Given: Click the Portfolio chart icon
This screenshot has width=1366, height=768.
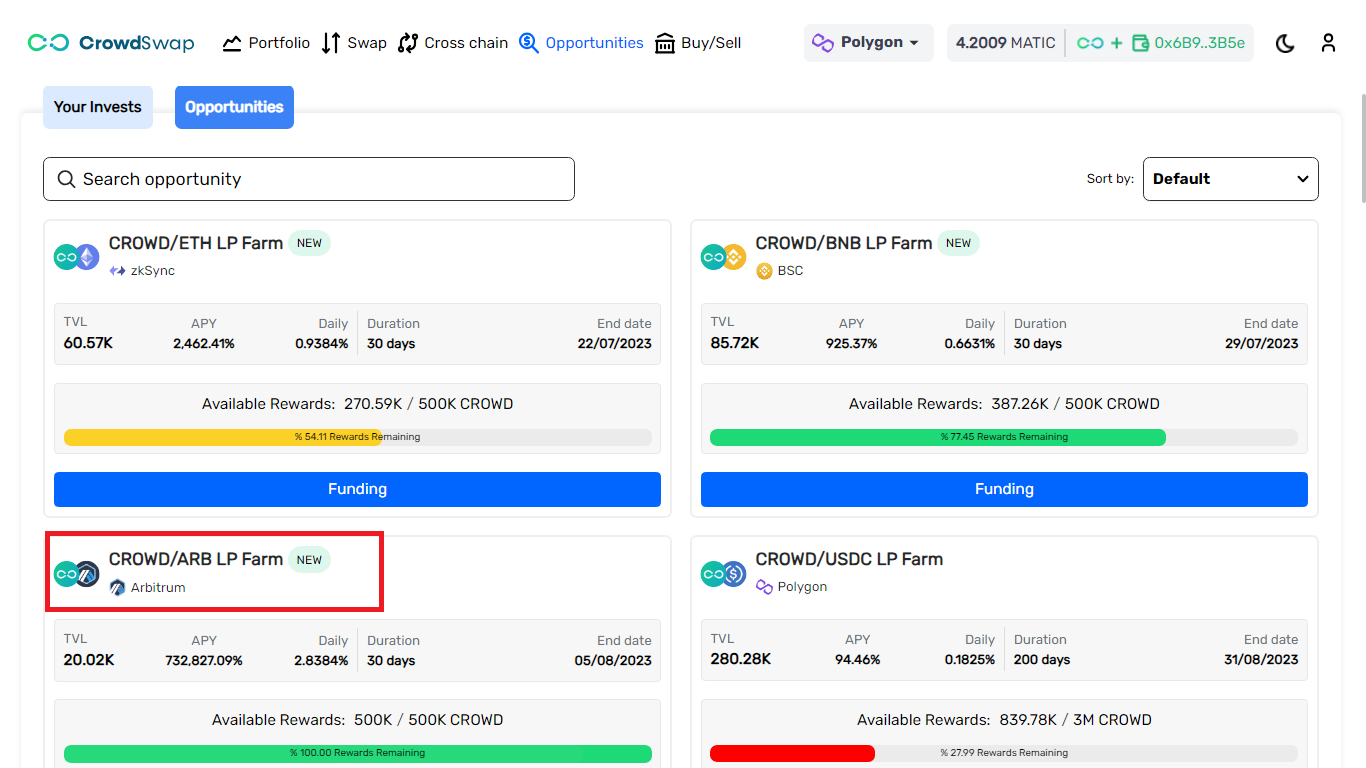Looking at the screenshot, I should coord(232,43).
